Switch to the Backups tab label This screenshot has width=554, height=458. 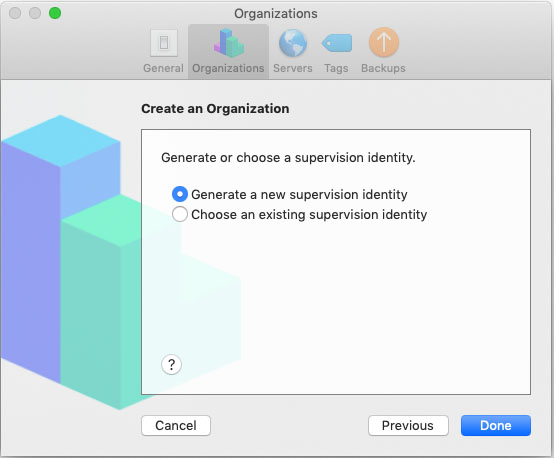[383, 68]
